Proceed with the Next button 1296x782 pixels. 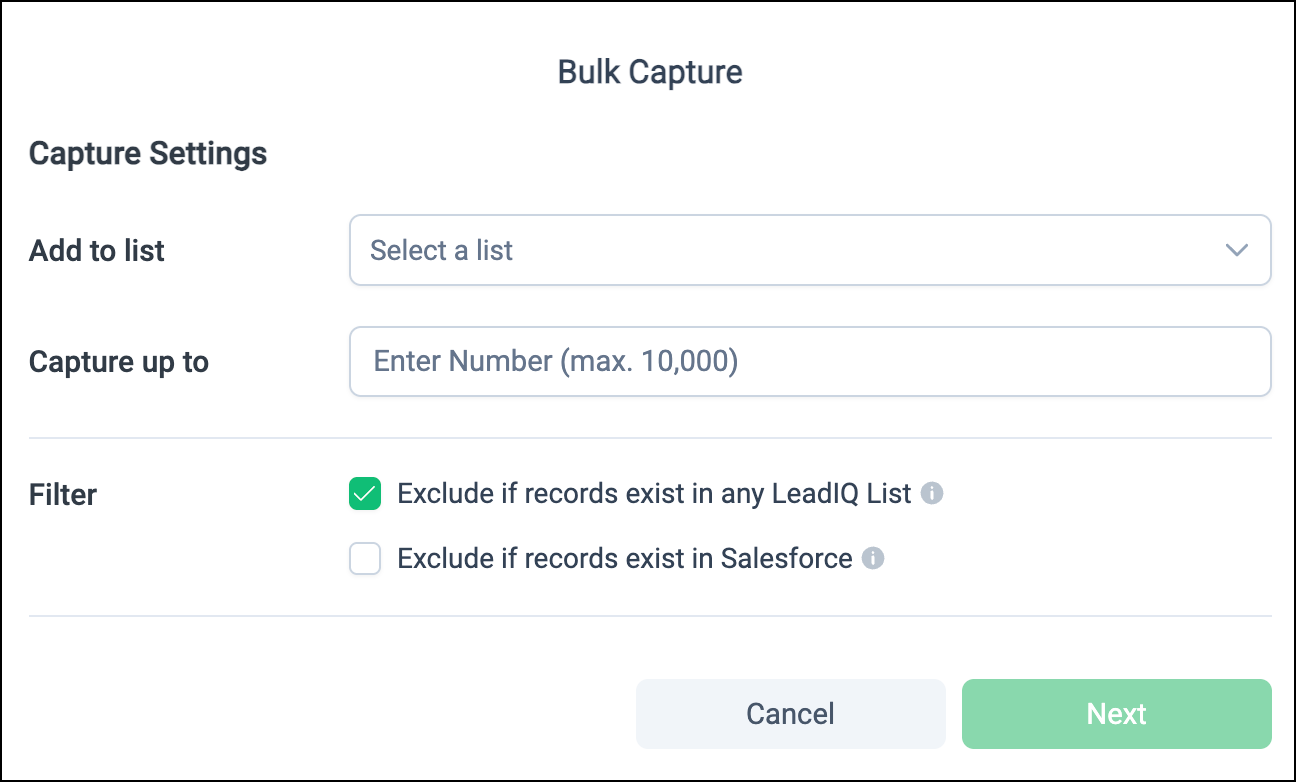pos(1116,714)
